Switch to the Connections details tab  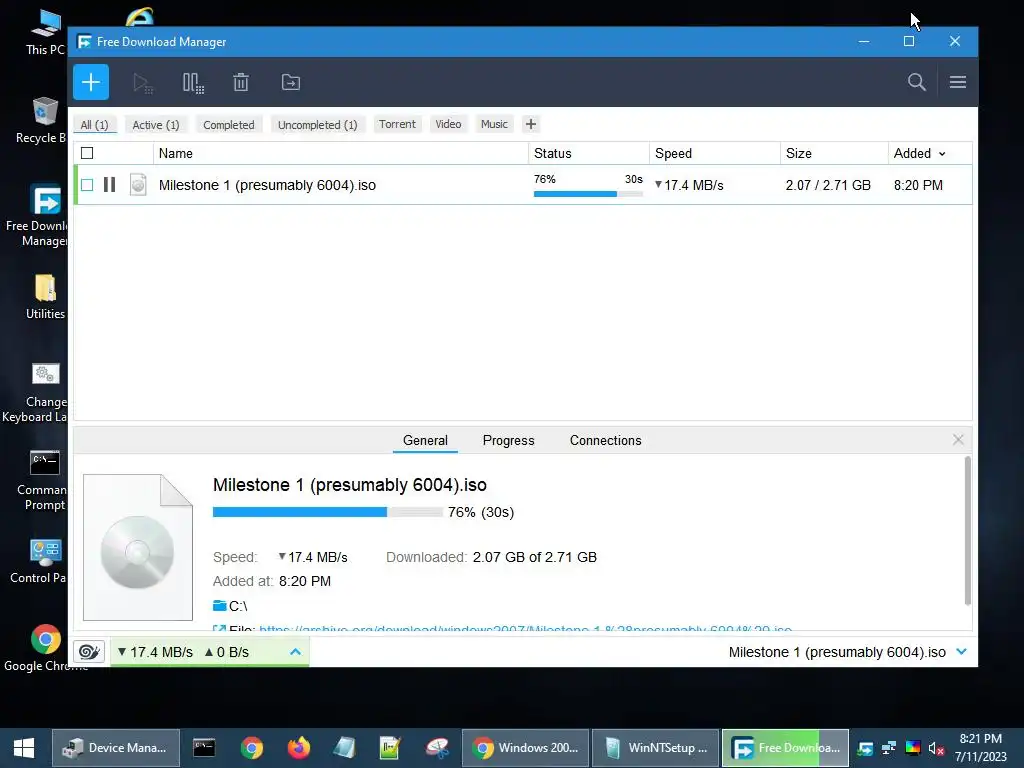(x=605, y=440)
